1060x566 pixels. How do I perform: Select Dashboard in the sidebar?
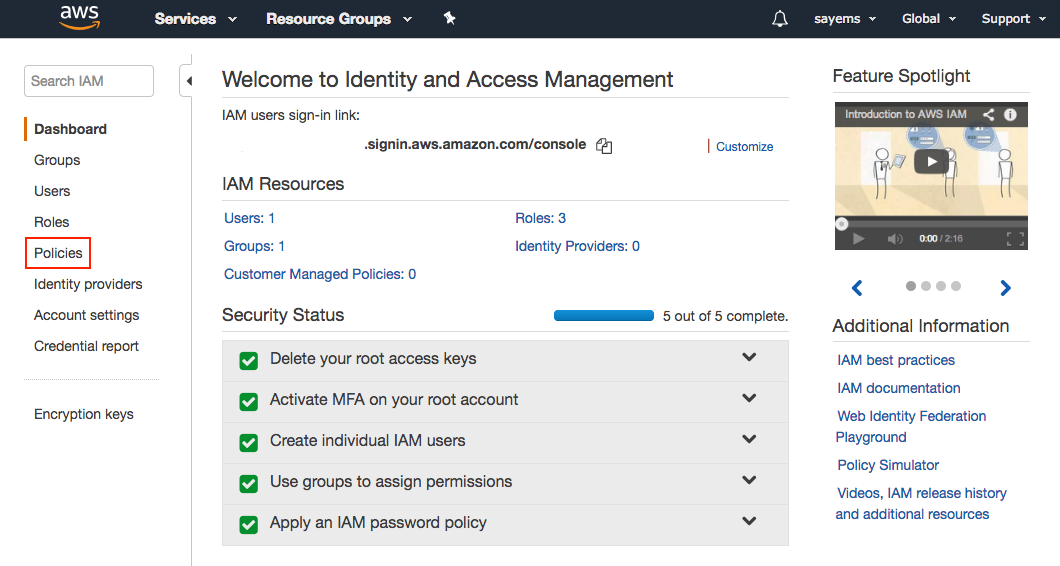[70, 129]
